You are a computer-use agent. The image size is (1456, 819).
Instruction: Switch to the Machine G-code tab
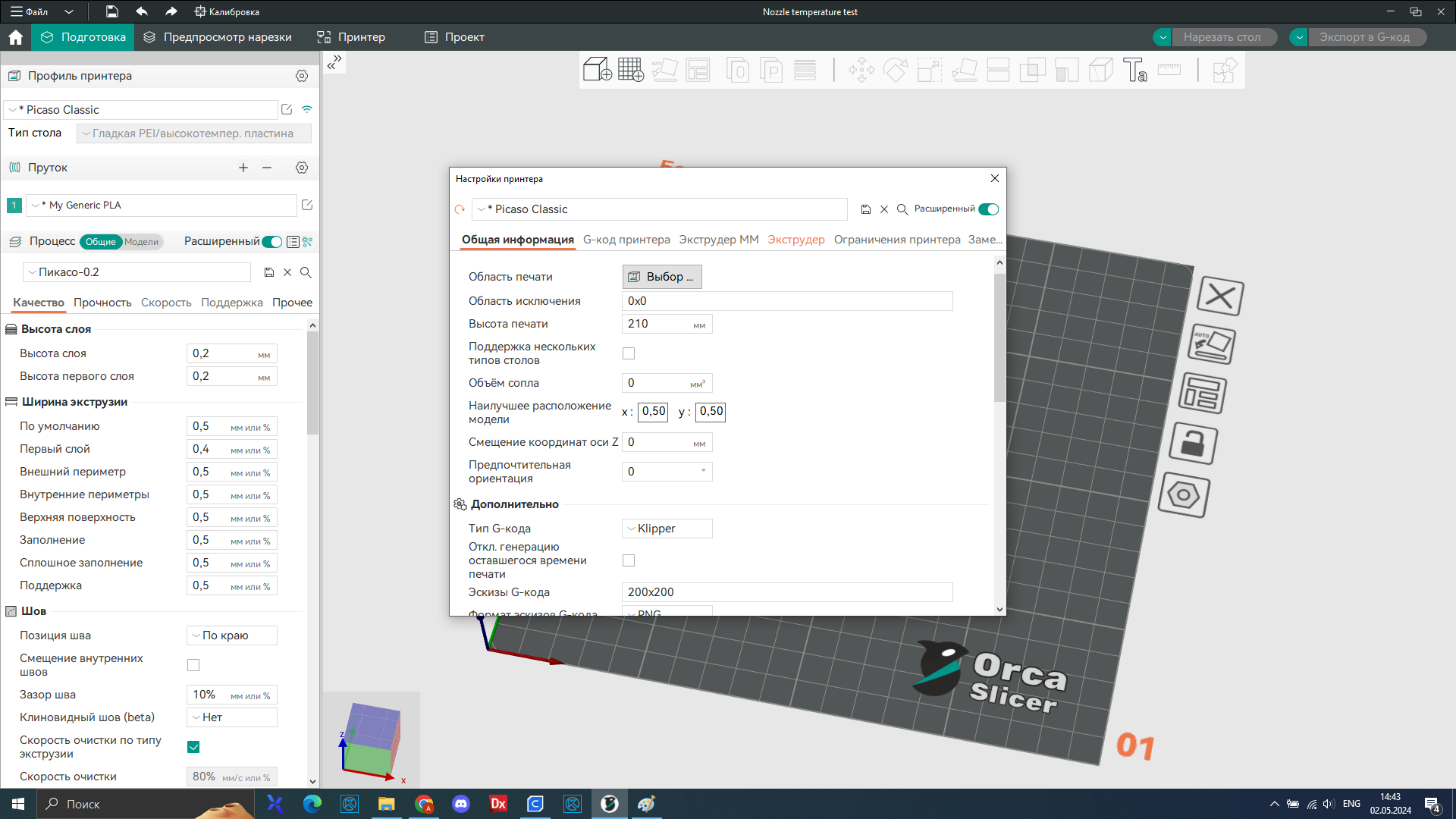coord(626,240)
